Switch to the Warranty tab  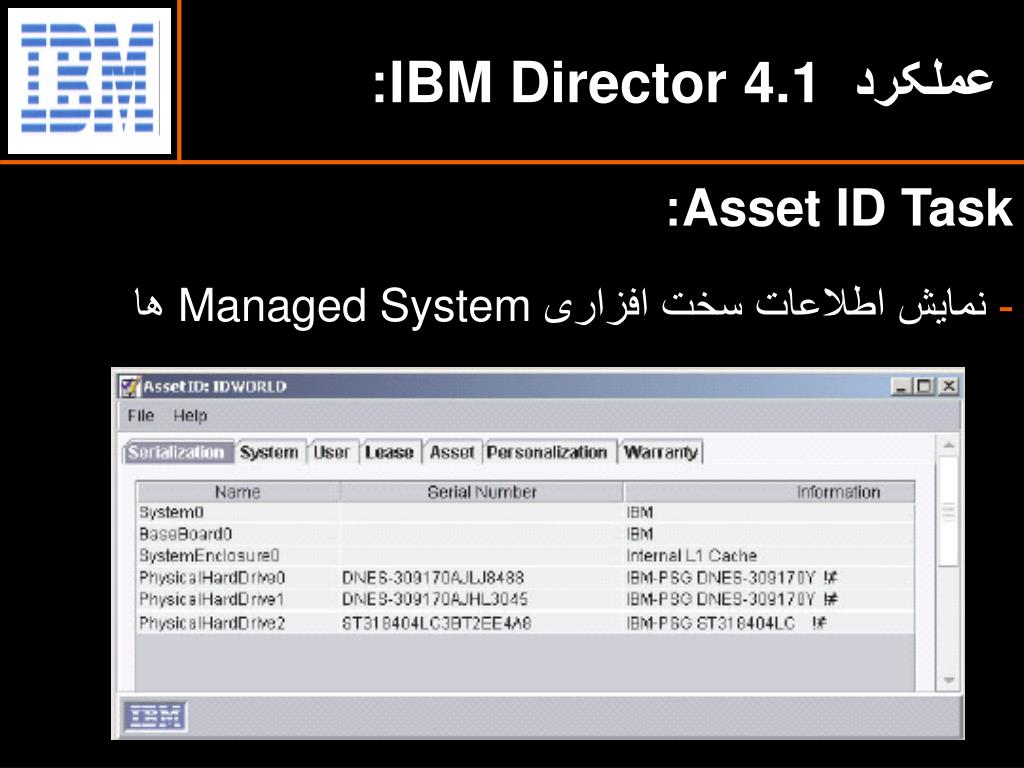[x=661, y=452]
